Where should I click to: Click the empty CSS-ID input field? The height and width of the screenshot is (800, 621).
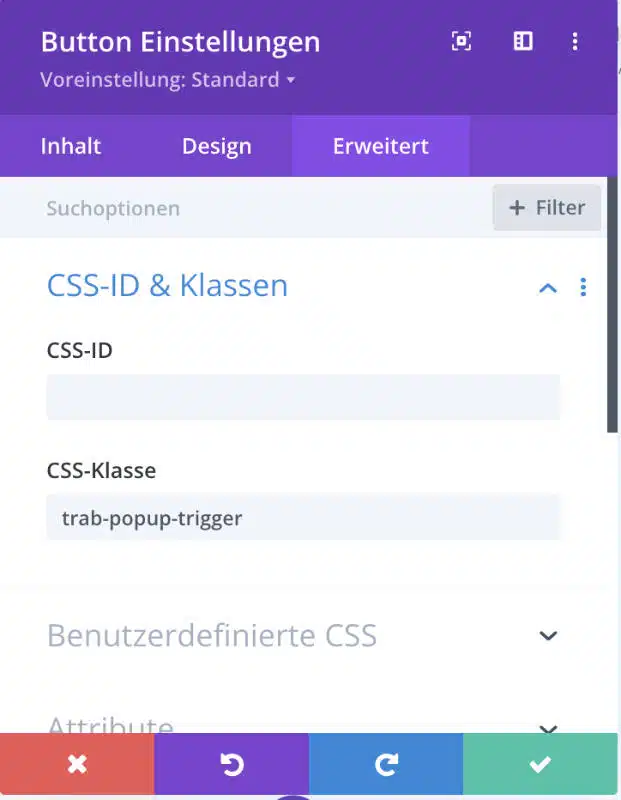[304, 397]
